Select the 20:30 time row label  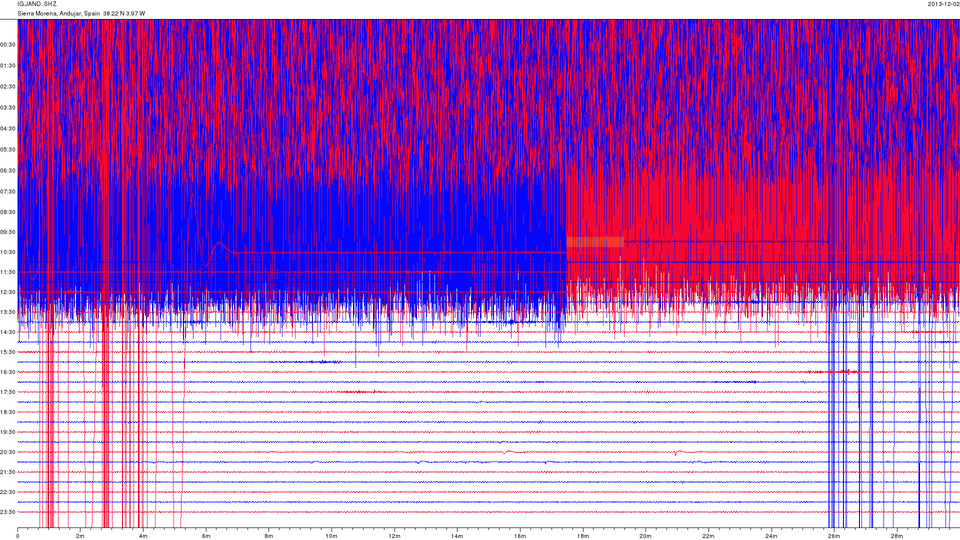8,452
